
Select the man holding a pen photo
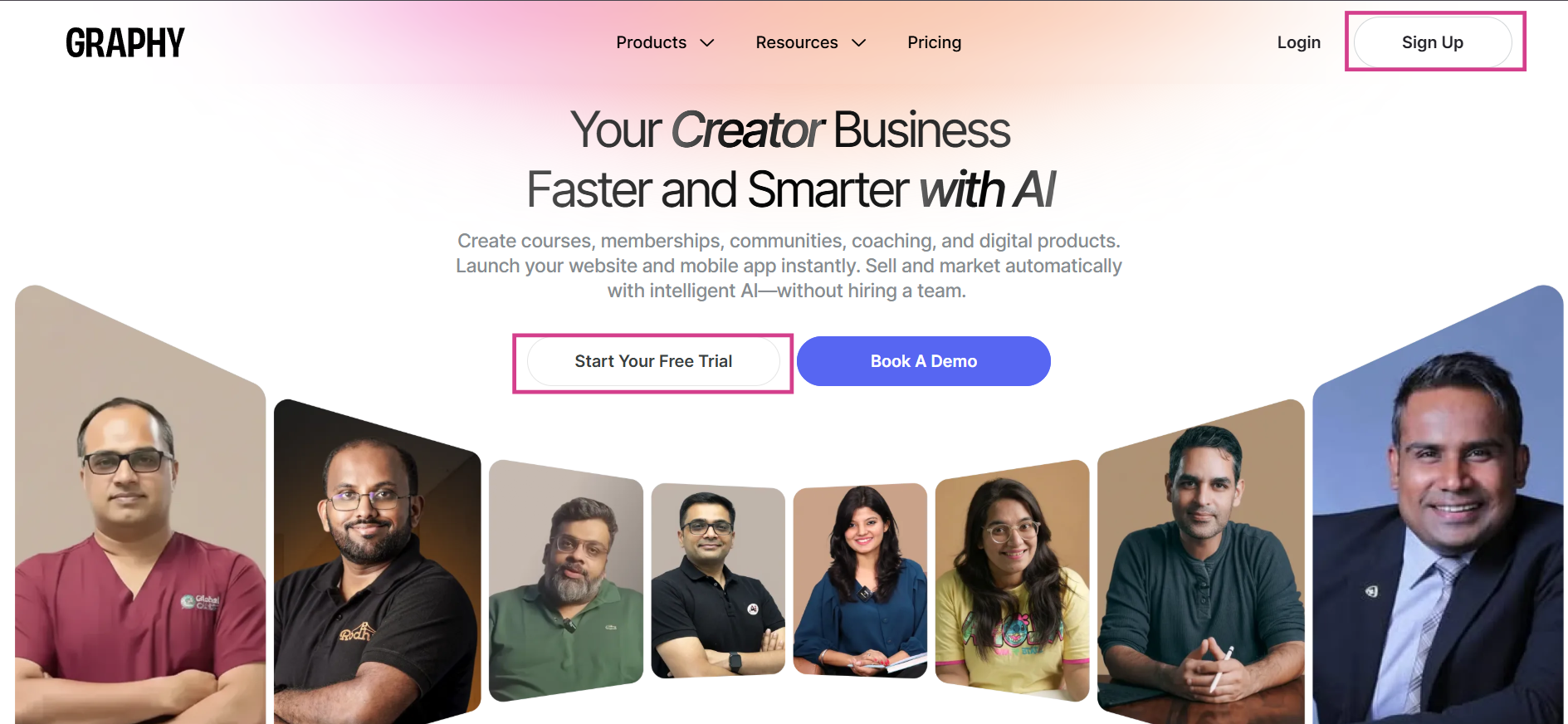coord(1201,561)
